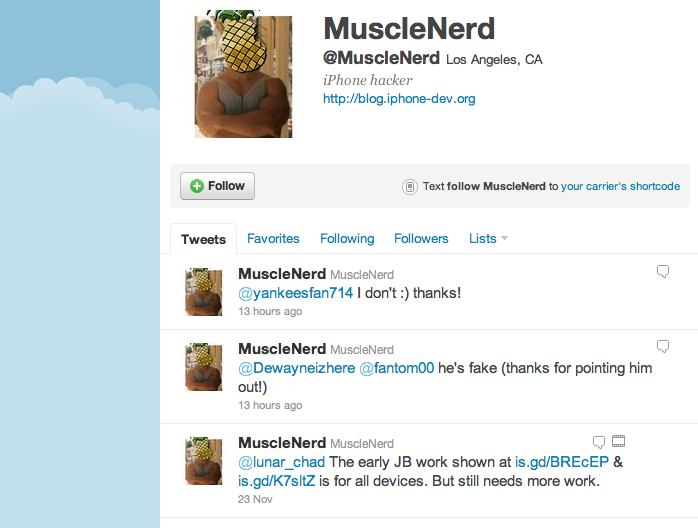Click avatar thumbnail on the yankeesfan714 tweet
Image resolution: width=698 pixels, height=528 pixels.
203,292
